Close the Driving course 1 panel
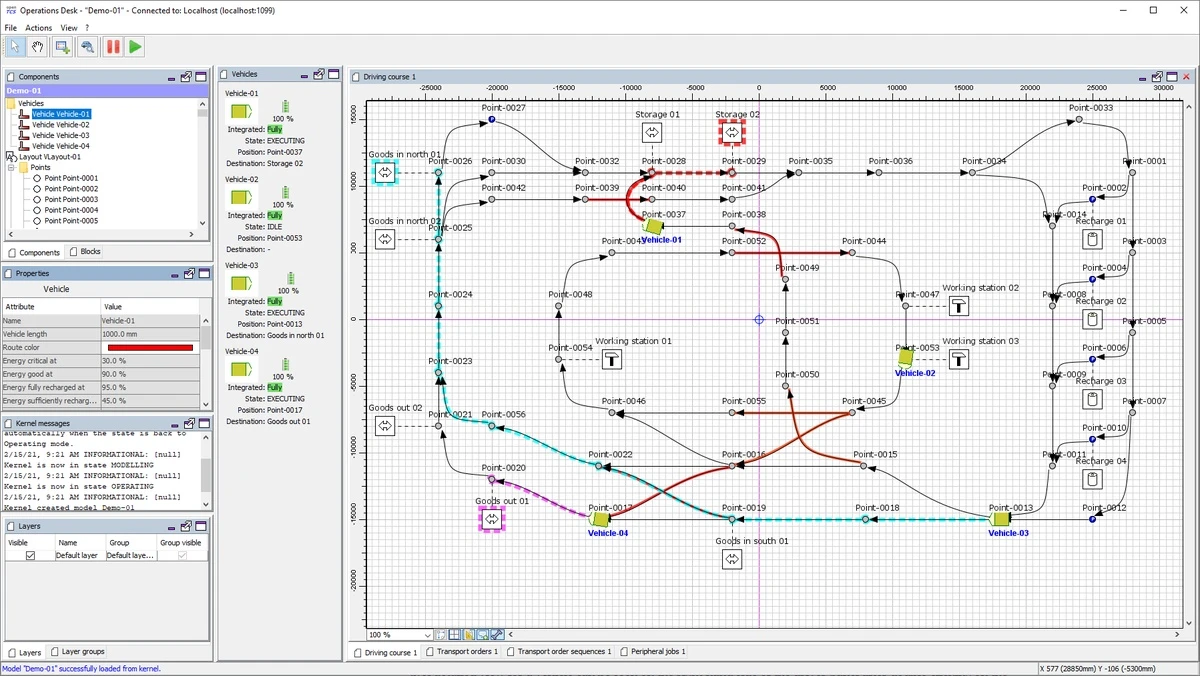The height and width of the screenshot is (676, 1200). pyautogui.click(x=1187, y=76)
